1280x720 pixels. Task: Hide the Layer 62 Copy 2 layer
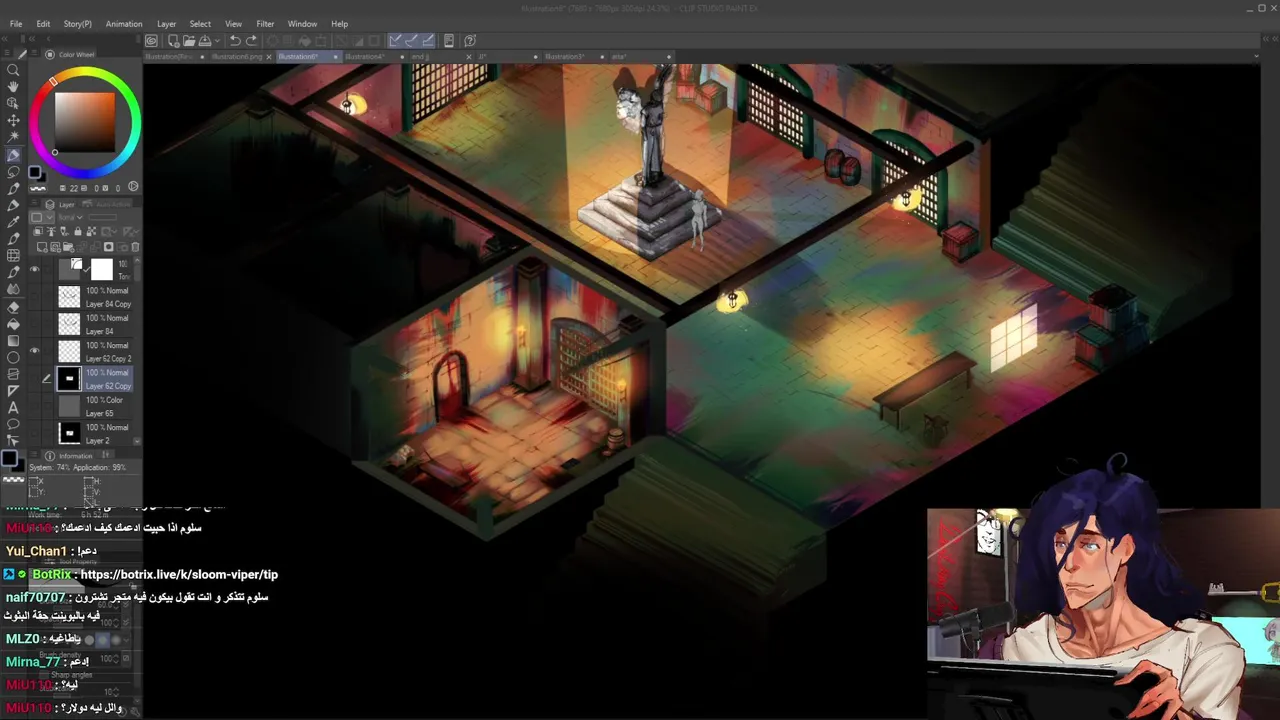(x=35, y=351)
